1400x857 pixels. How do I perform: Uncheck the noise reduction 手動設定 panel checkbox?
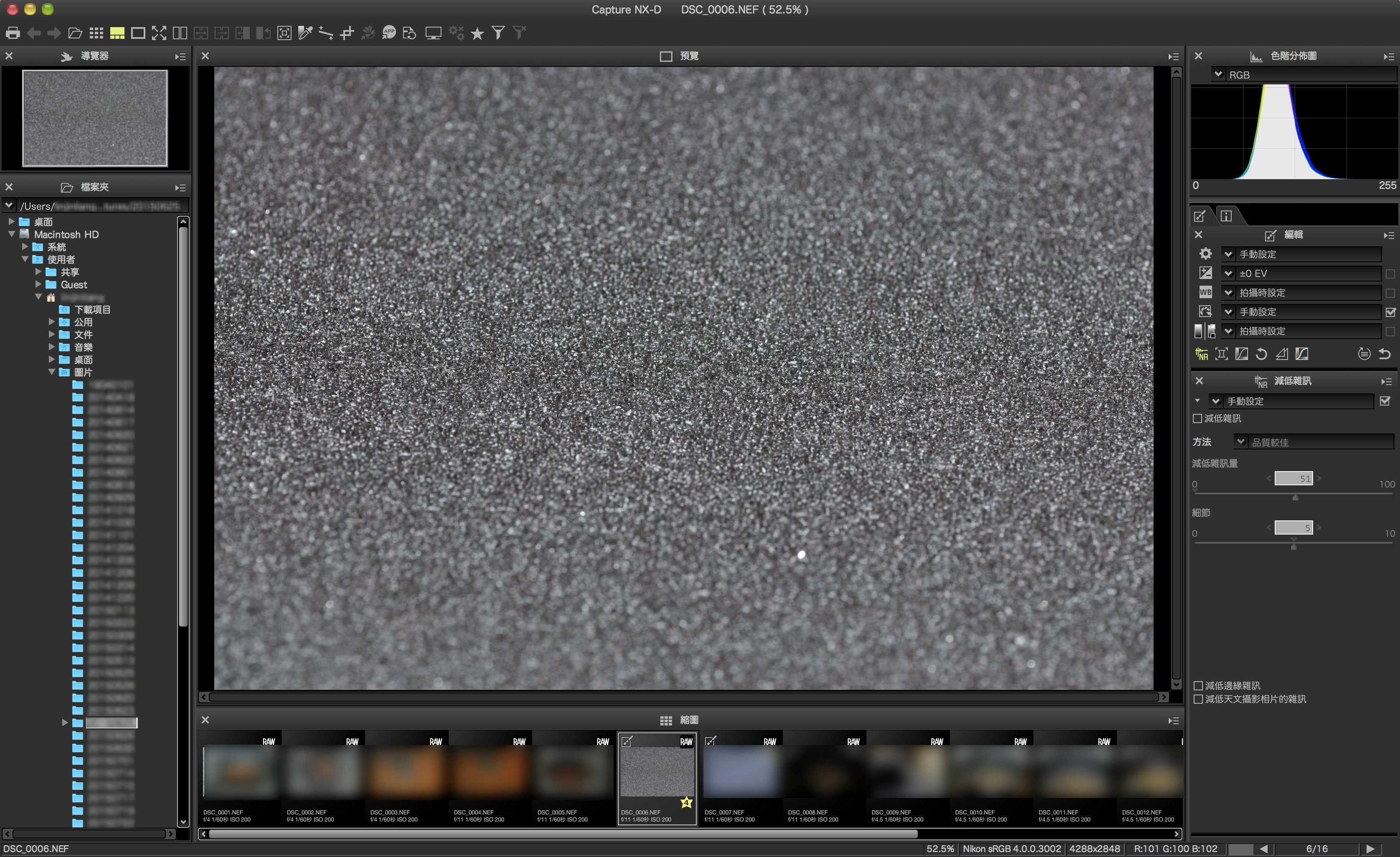point(1385,401)
